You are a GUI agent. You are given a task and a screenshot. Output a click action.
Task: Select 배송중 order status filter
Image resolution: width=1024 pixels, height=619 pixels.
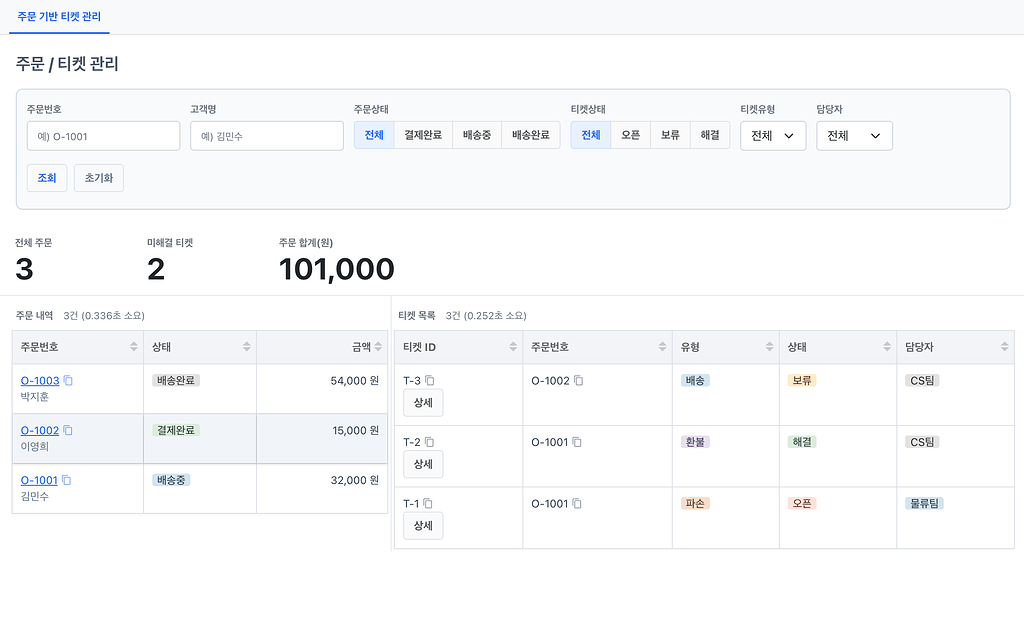coord(477,135)
